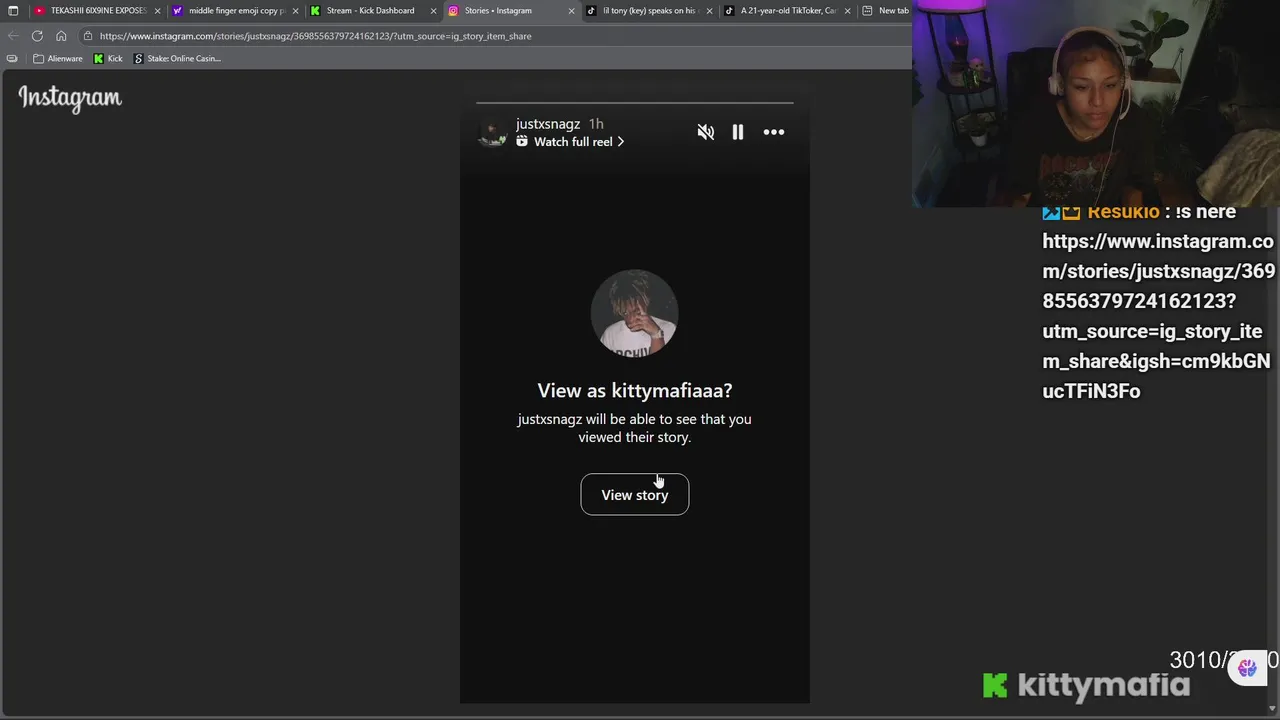Image resolution: width=1280 pixels, height=720 pixels.
Task: Switch to A 21-year-old TikToker tab
Action: (x=788, y=11)
